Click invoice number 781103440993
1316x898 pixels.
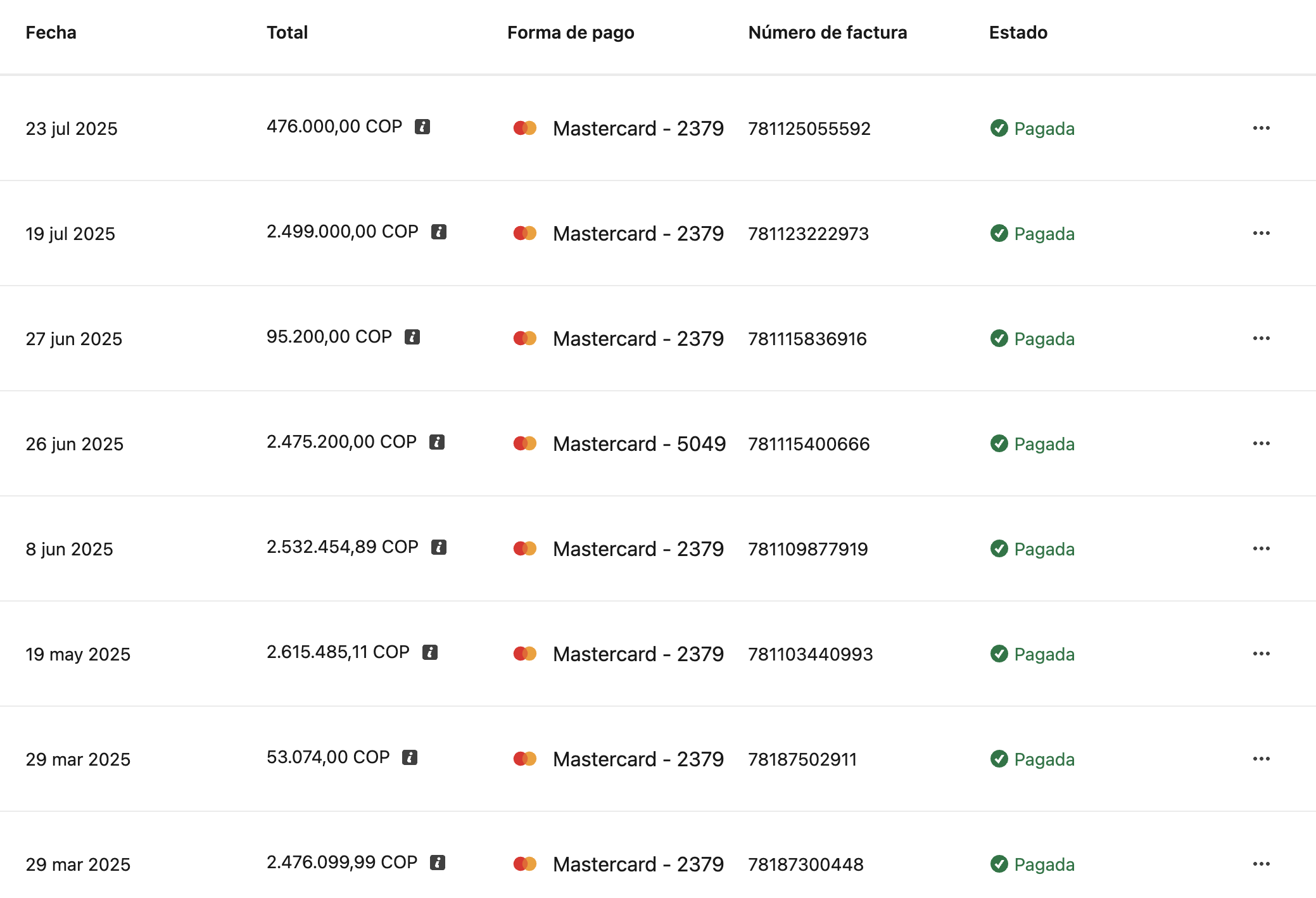[810, 654]
